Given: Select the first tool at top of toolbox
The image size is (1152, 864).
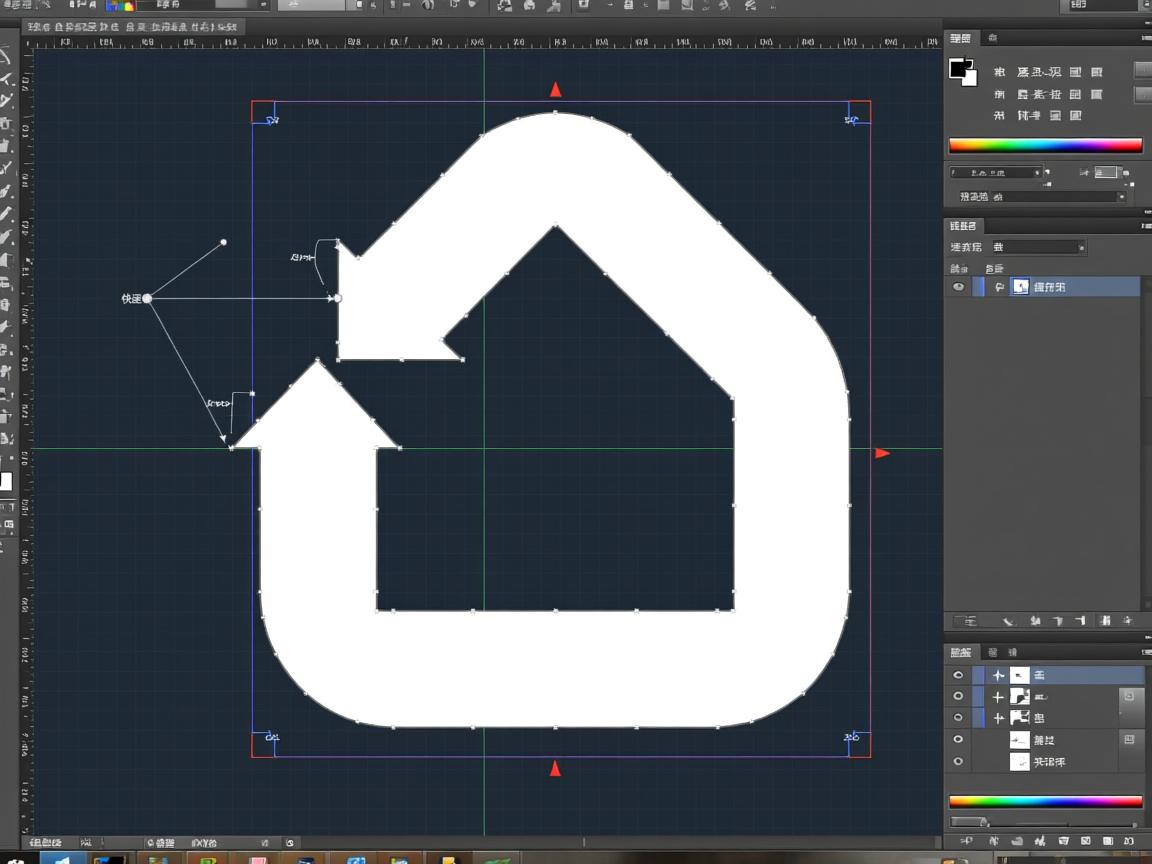Looking at the screenshot, I should pos(6,55).
